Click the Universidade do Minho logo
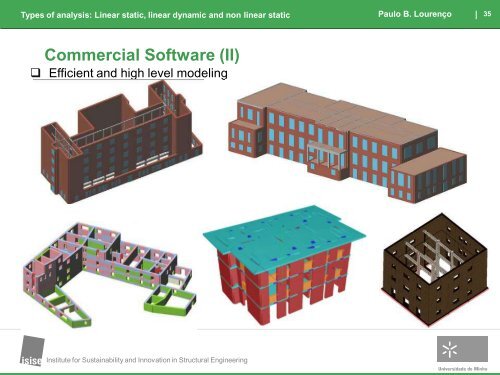The image size is (500, 375). click(462, 353)
